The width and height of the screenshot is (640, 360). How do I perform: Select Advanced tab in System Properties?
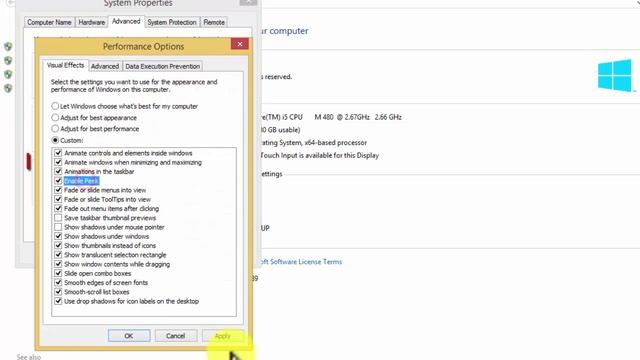(126, 21)
